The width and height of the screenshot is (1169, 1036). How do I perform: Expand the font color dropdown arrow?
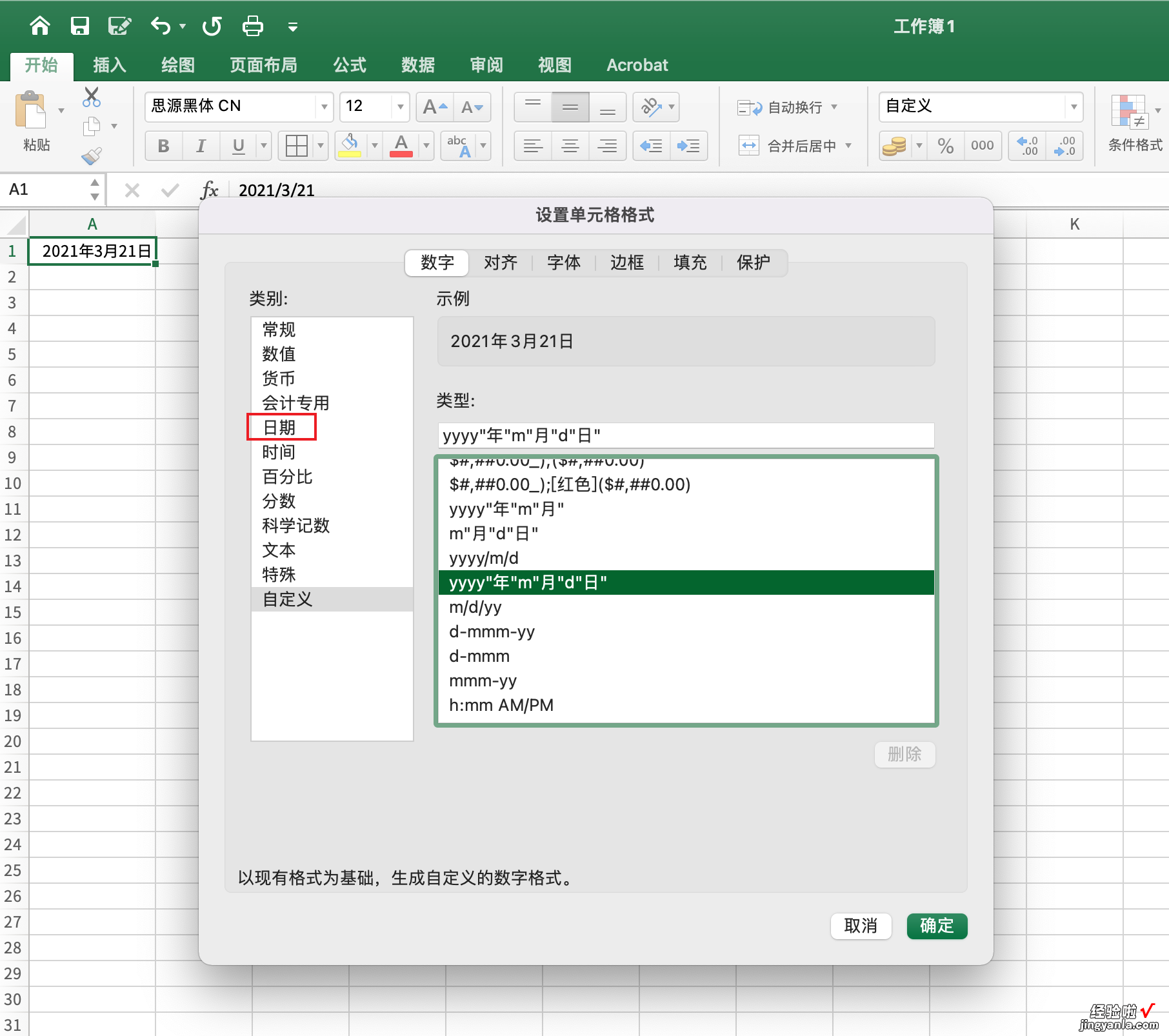(x=426, y=146)
